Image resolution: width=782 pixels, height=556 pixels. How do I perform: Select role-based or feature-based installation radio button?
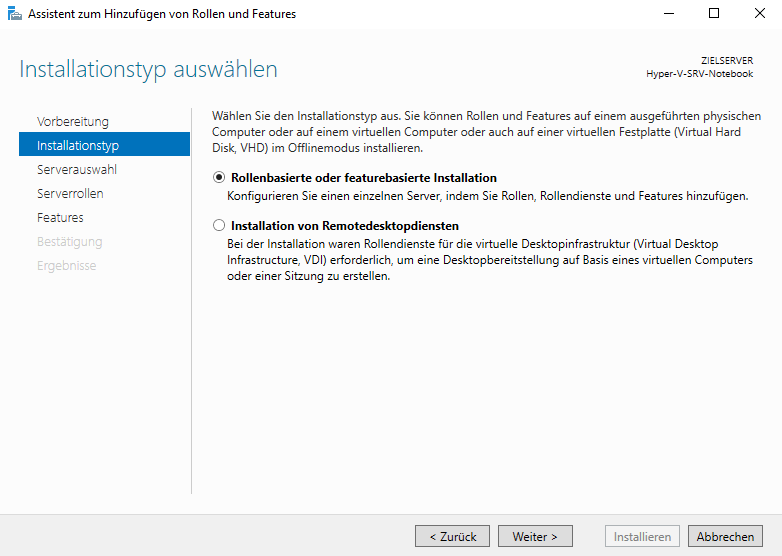coord(220,178)
